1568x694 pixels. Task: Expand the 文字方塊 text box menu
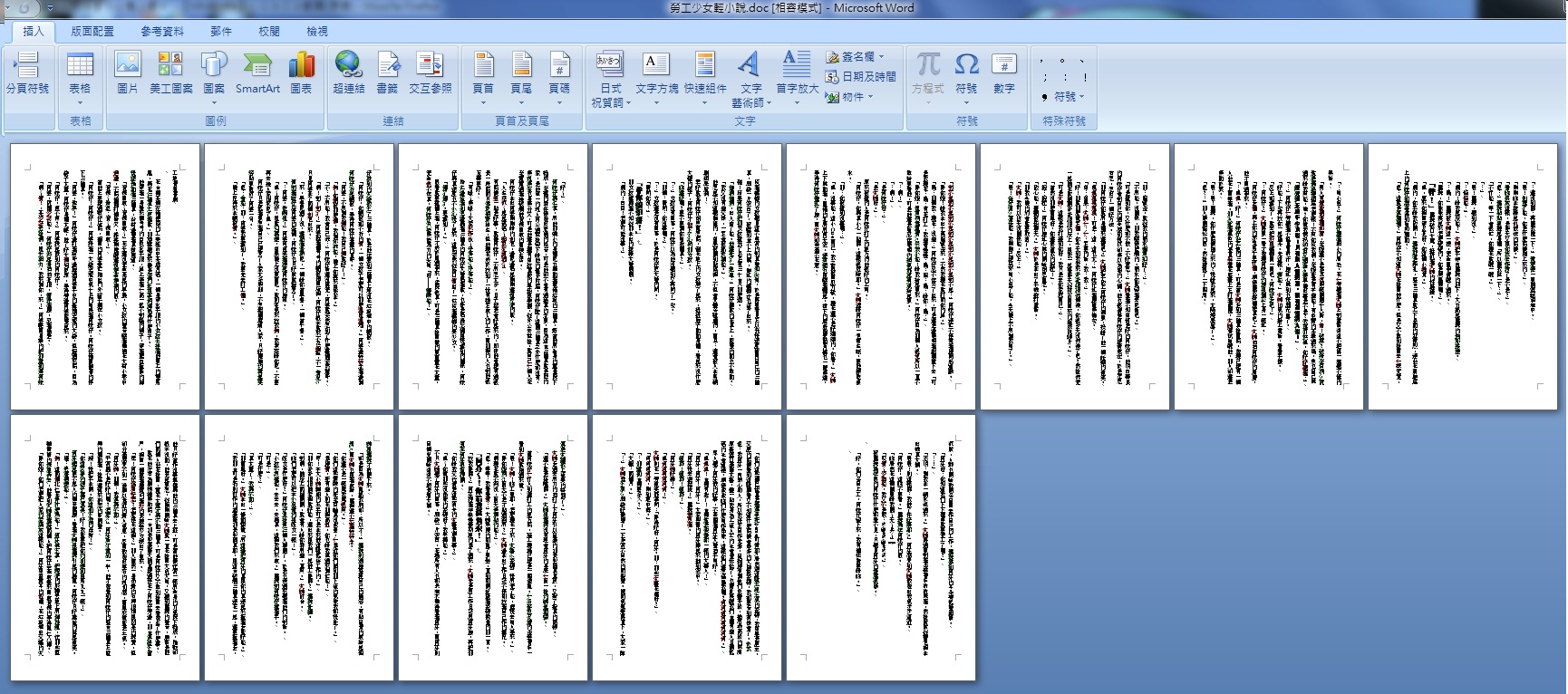pos(656,93)
